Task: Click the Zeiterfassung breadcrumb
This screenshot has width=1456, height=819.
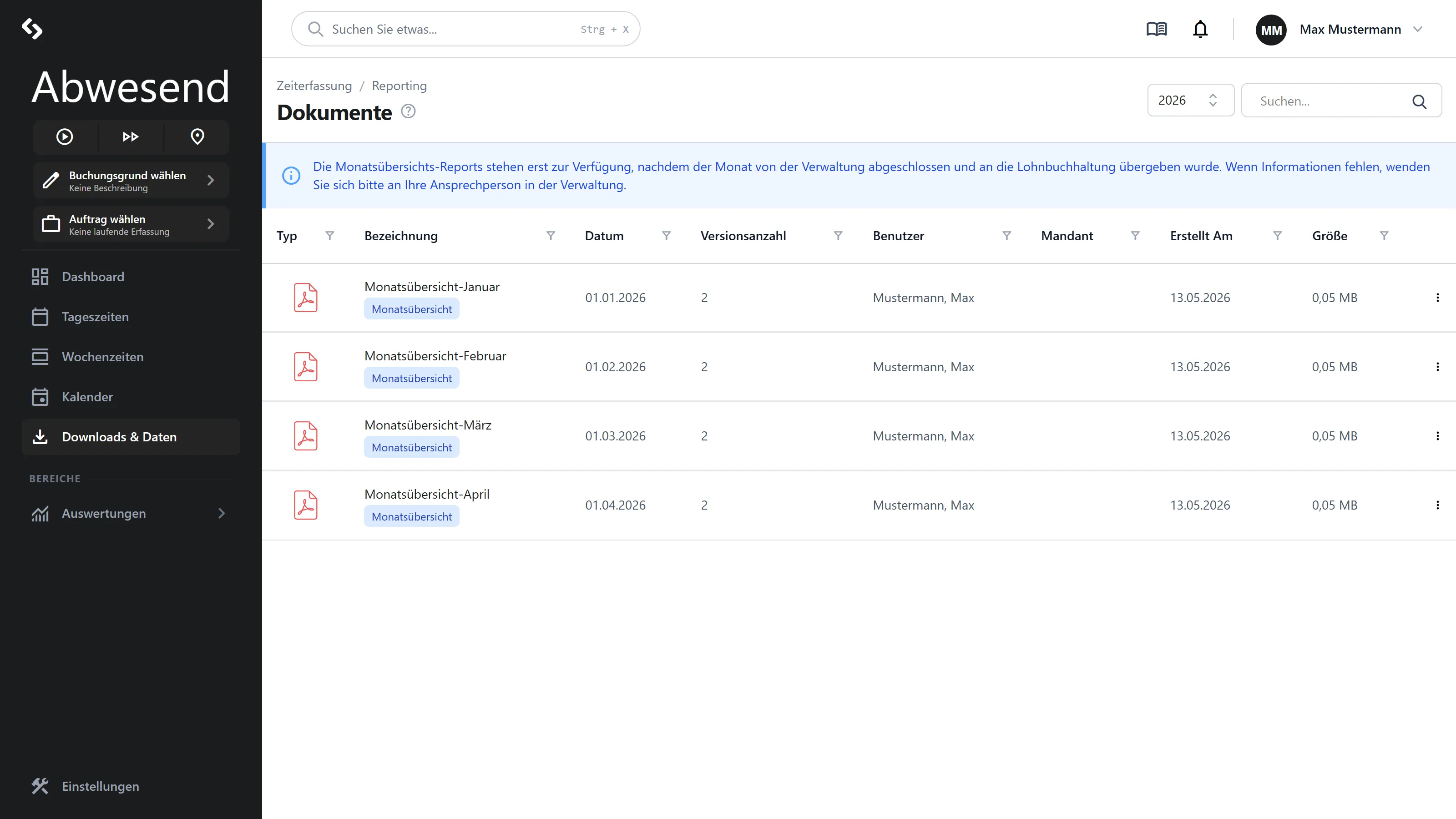Action: tap(314, 86)
